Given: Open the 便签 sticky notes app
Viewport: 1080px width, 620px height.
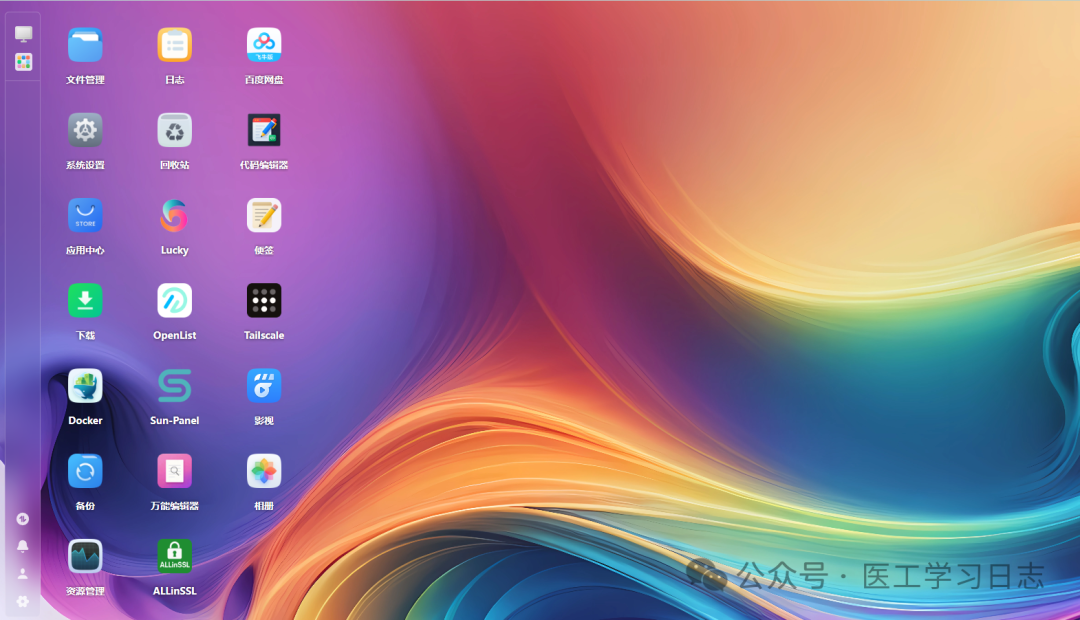Looking at the screenshot, I should point(263,215).
